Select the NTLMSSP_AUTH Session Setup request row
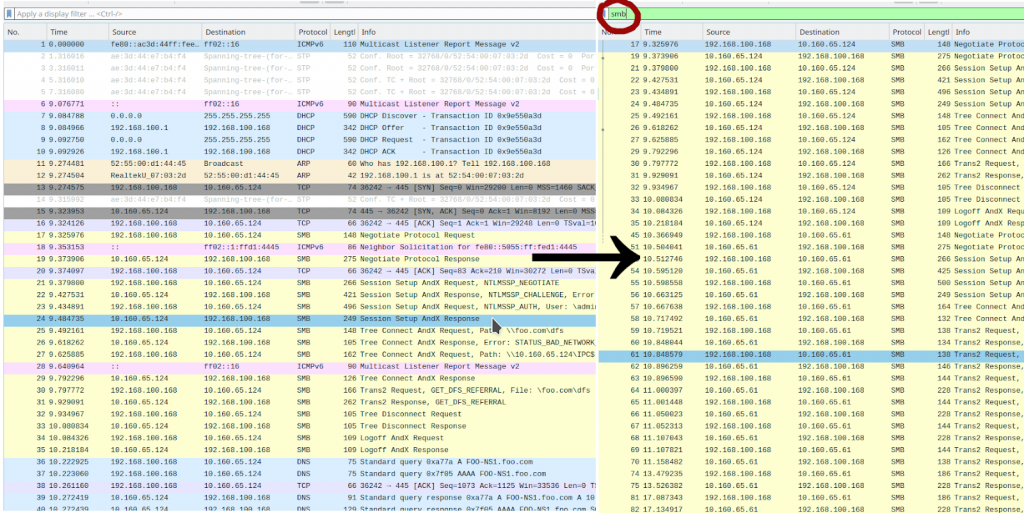Viewport: 1024px width, 513px height. 300,307
